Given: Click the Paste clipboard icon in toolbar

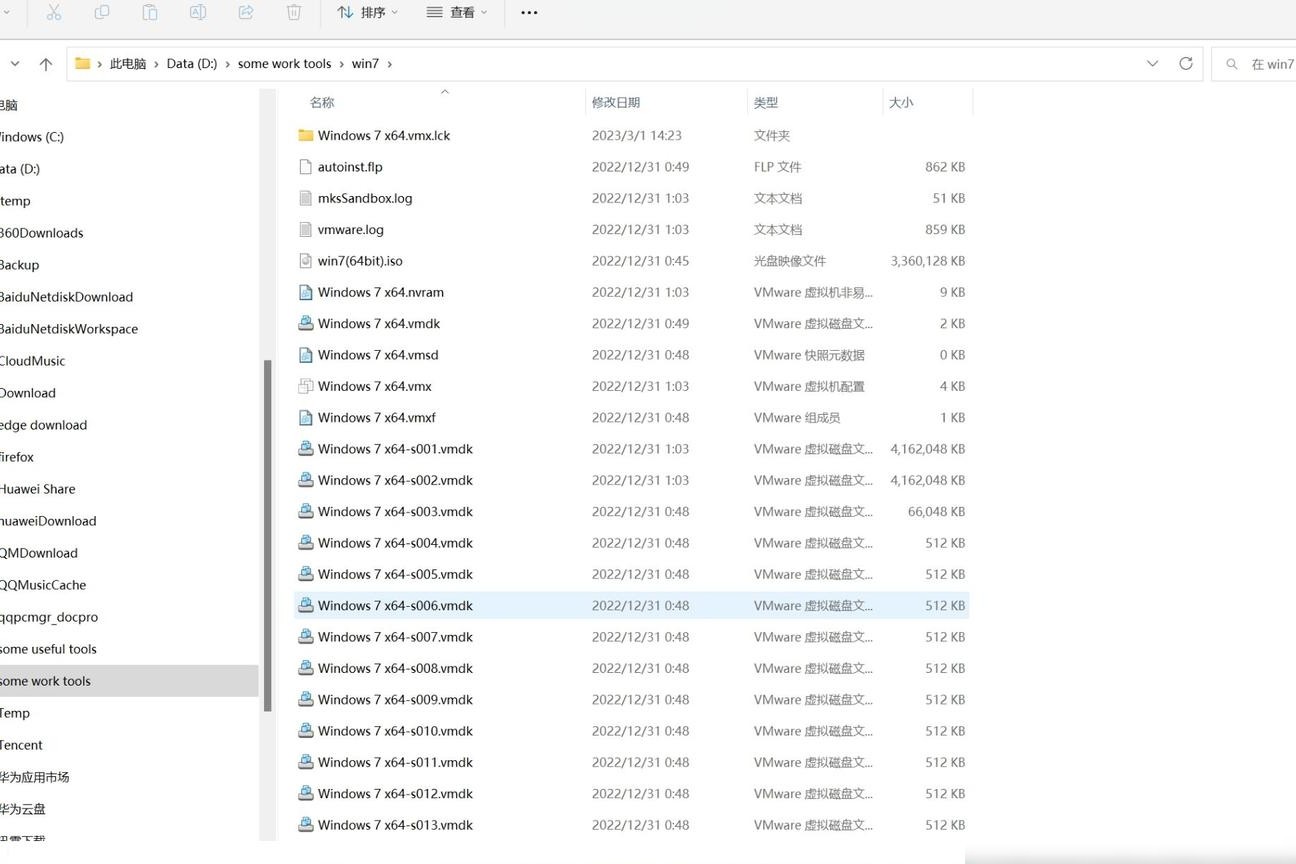Looking at the screenshot, I should [150, 12].
